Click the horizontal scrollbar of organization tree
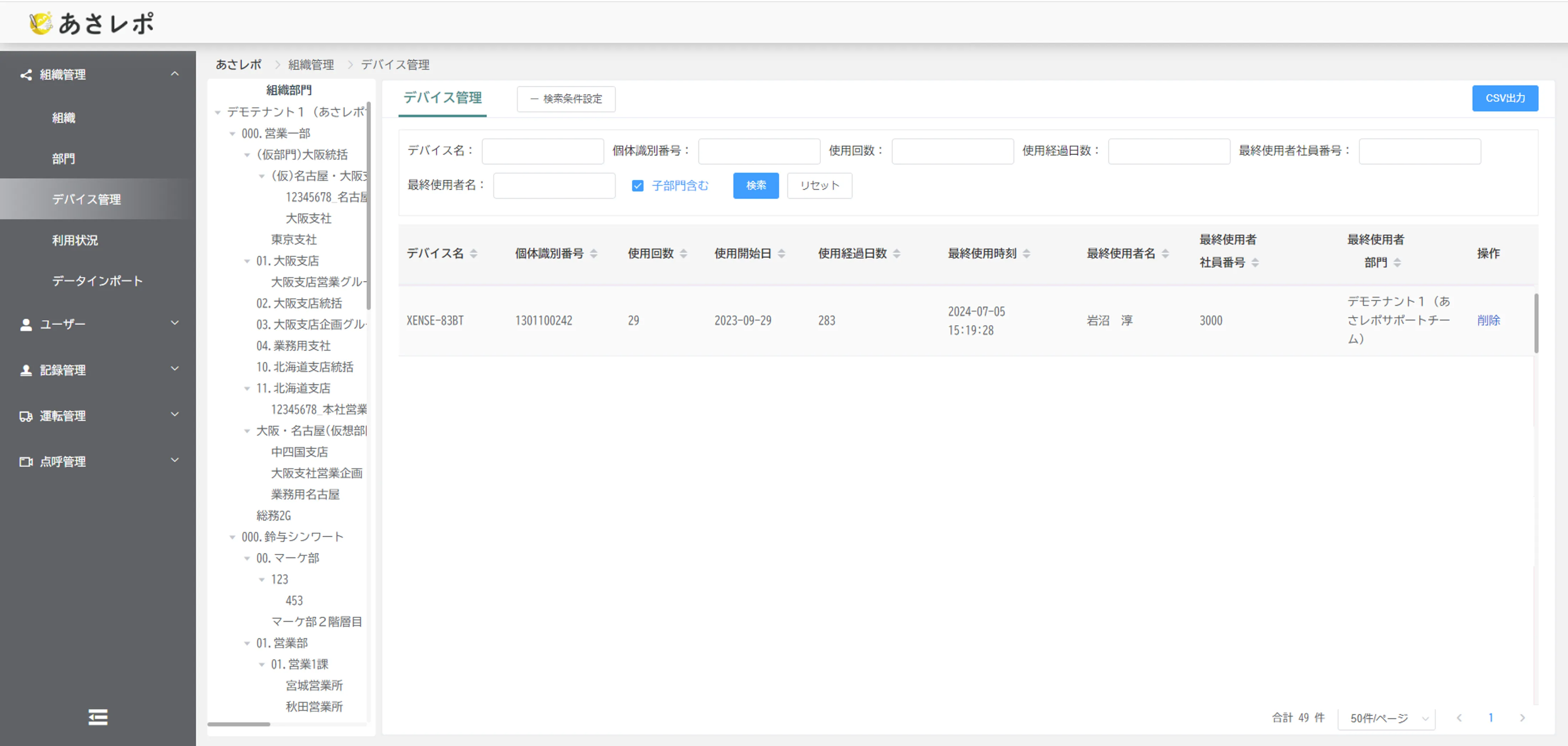 point(239,724)
